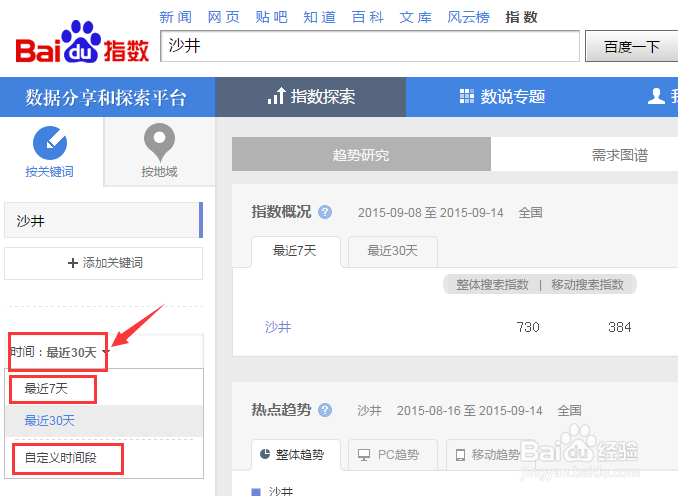Click the 移动搜索指数 column header
This screenshot has height=496, width=678.
click(x=588, y=285)
